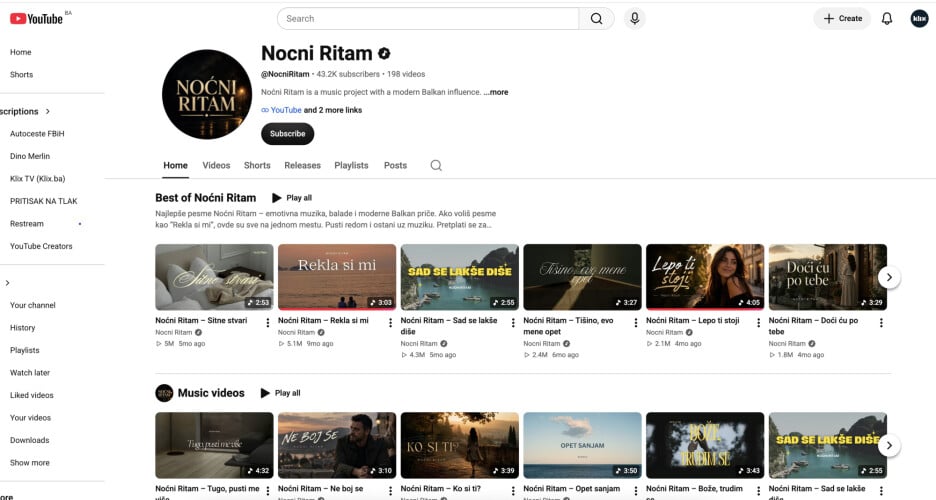The height and width of the screenshot is (500, 936).
Task: Open options for Tišino, evo mene opet video
Action: (636, 323)
